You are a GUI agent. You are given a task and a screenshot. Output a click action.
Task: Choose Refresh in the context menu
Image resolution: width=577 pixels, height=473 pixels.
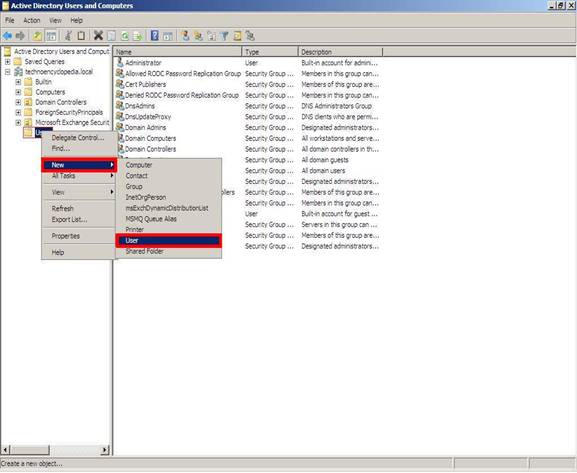coord(79,208)
